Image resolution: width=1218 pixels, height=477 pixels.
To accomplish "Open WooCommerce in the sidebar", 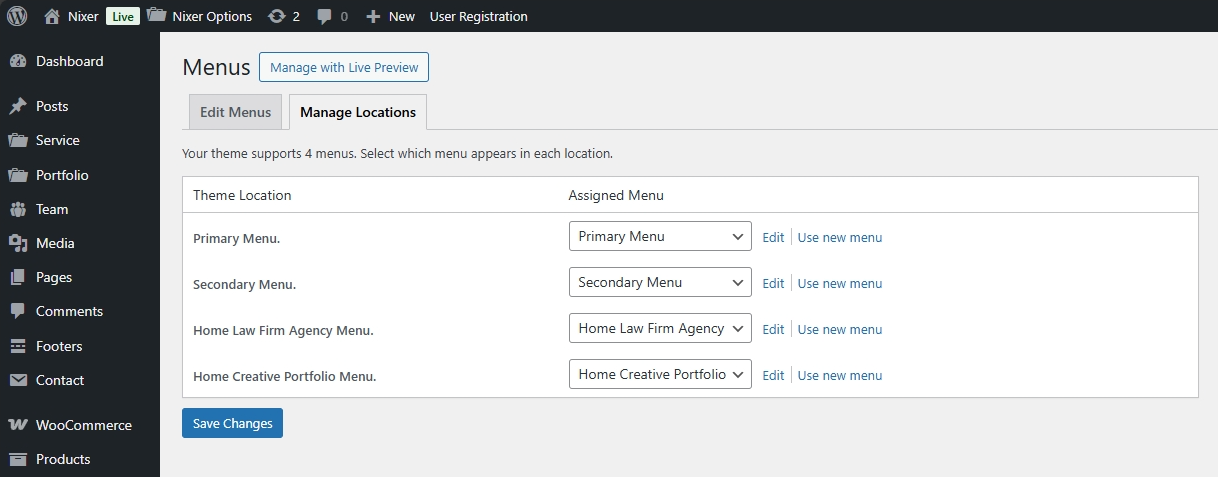I will click(x=83, y=425).
